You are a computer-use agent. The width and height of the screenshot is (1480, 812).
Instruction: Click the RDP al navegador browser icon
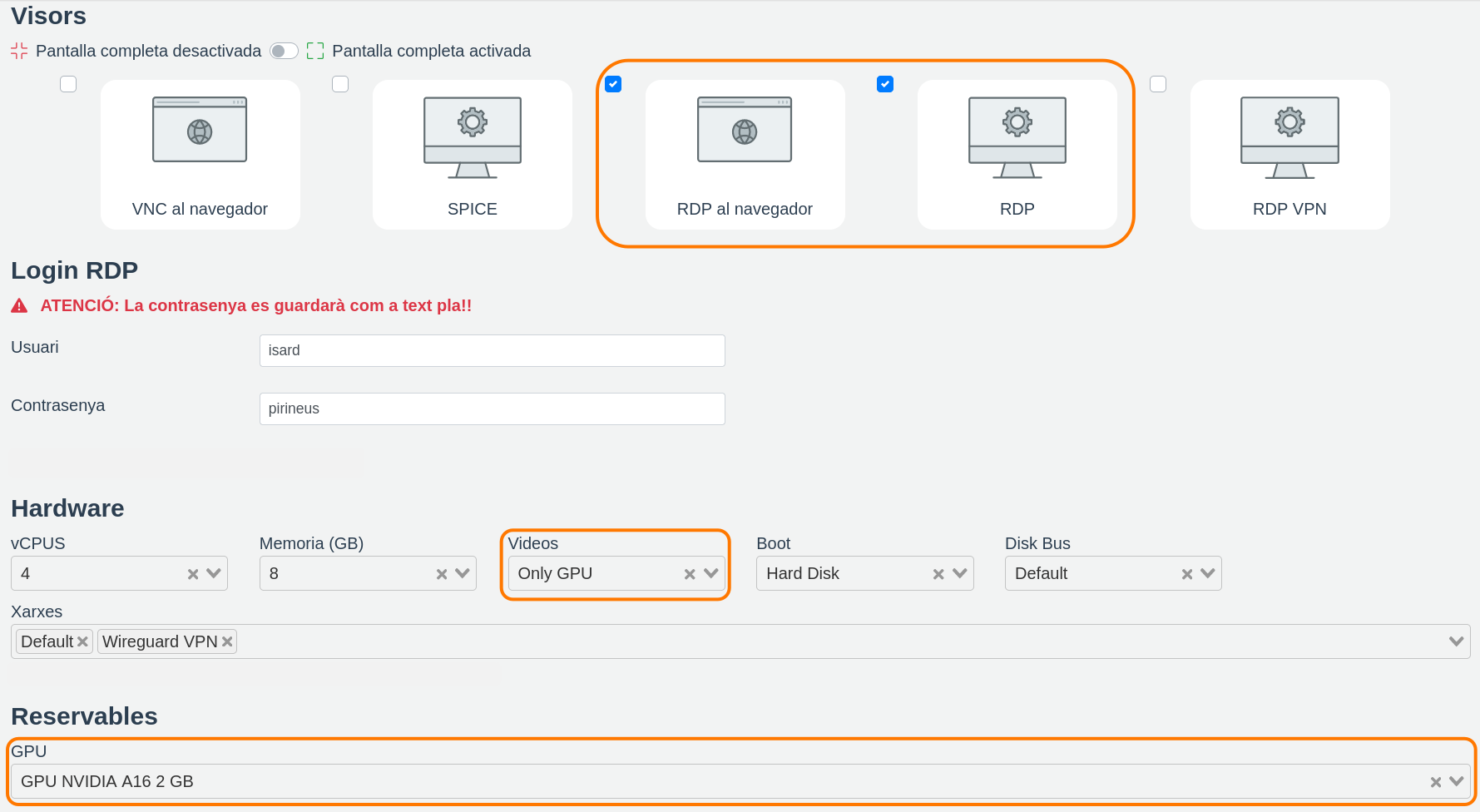(745, 130)
